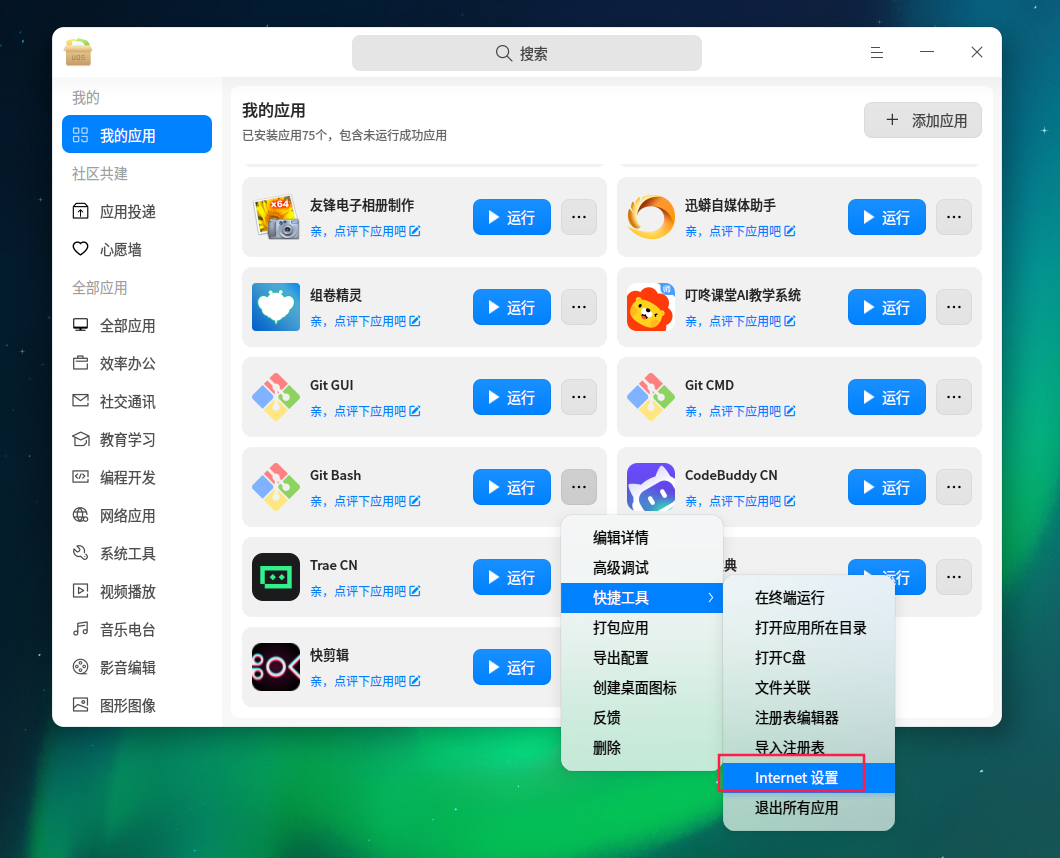
Task: Click the Git GUI app icon
Action: pos(276,397)
